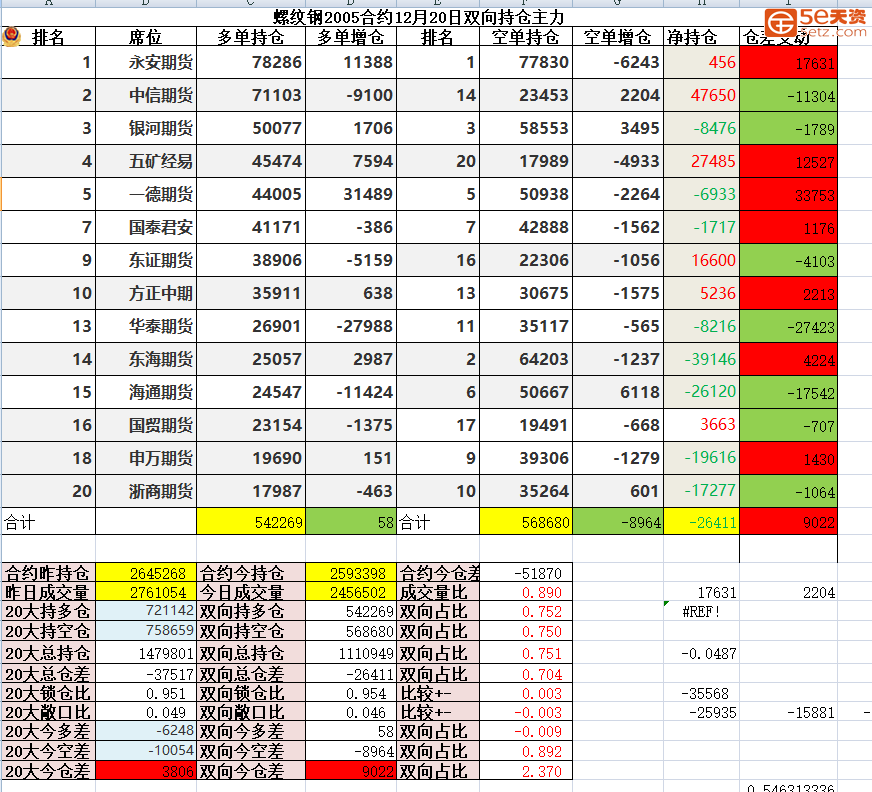Click the 五矿经易 seat cell

pos(146,161)
